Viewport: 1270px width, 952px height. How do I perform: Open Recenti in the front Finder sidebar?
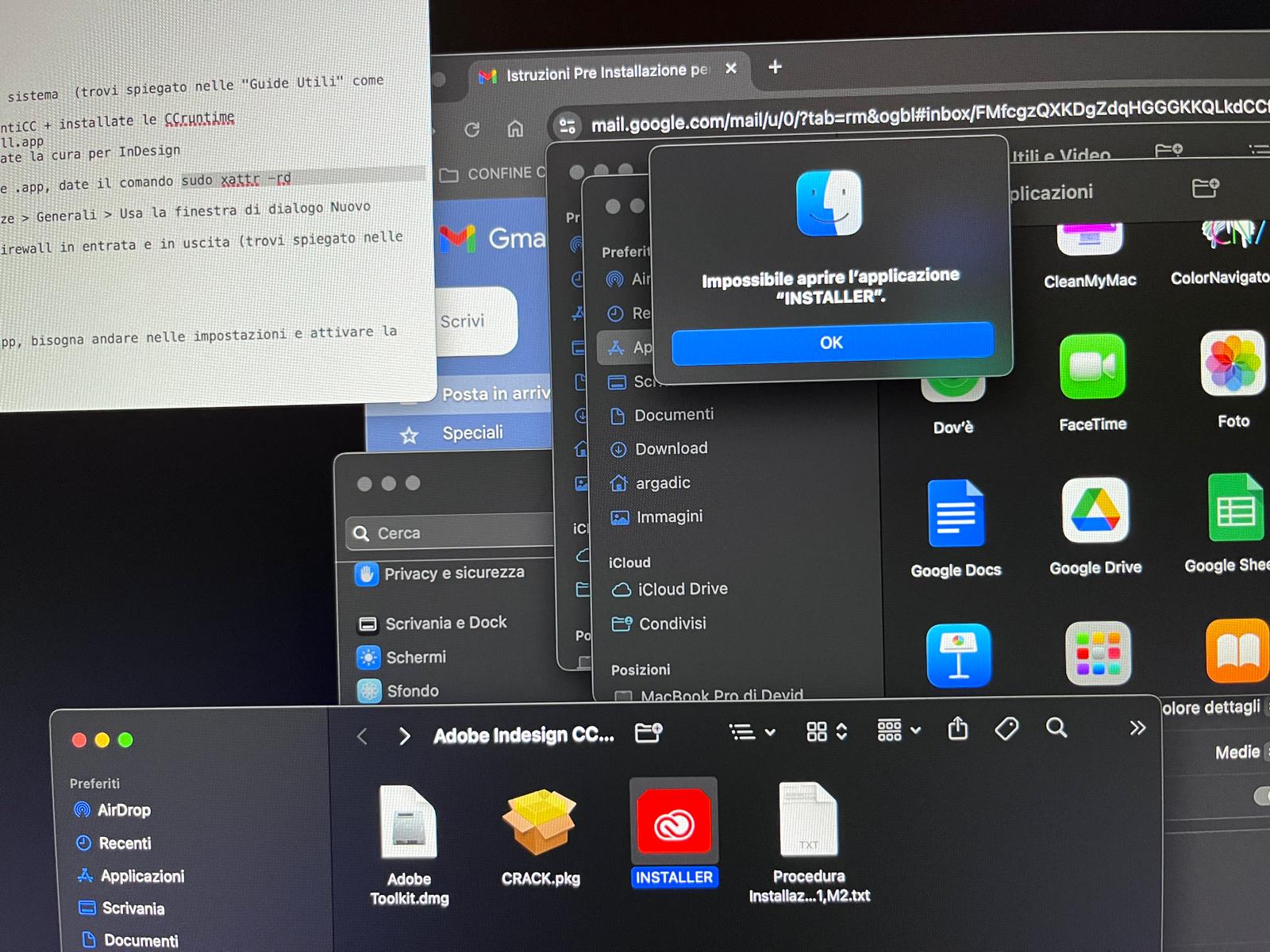click(x=113, y=843)
